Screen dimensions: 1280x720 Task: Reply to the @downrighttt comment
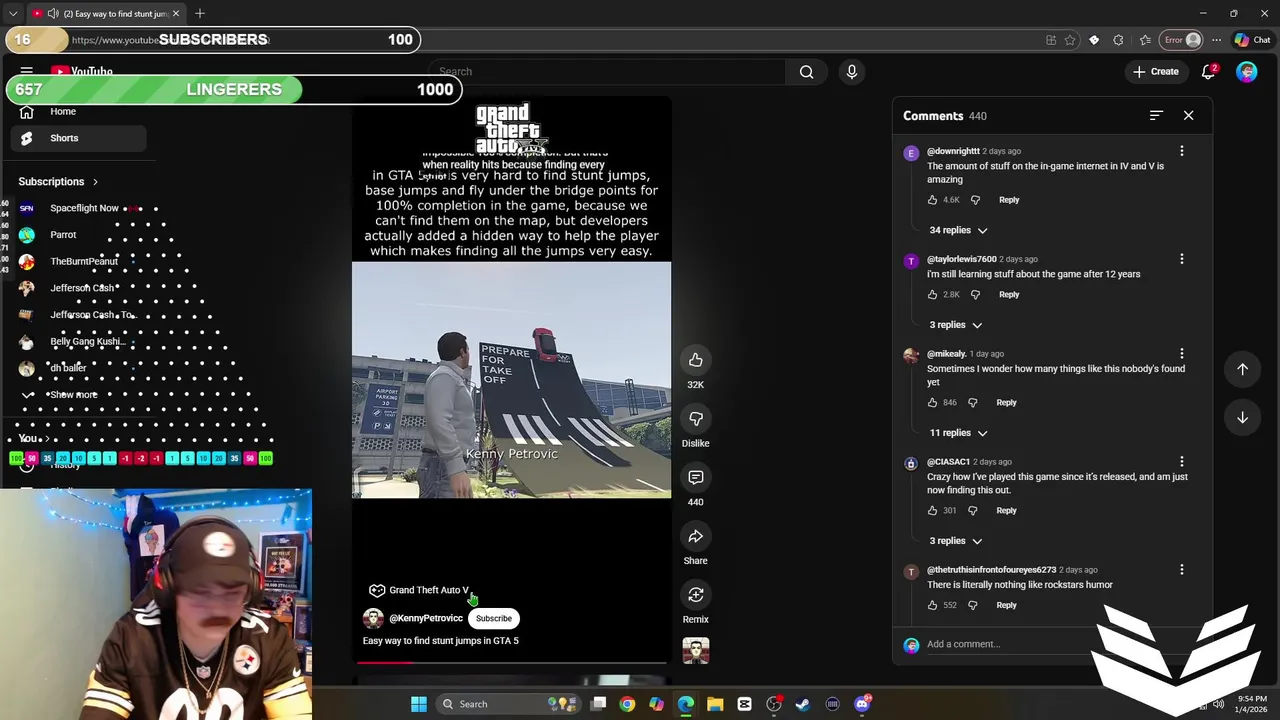(1009, 200)
